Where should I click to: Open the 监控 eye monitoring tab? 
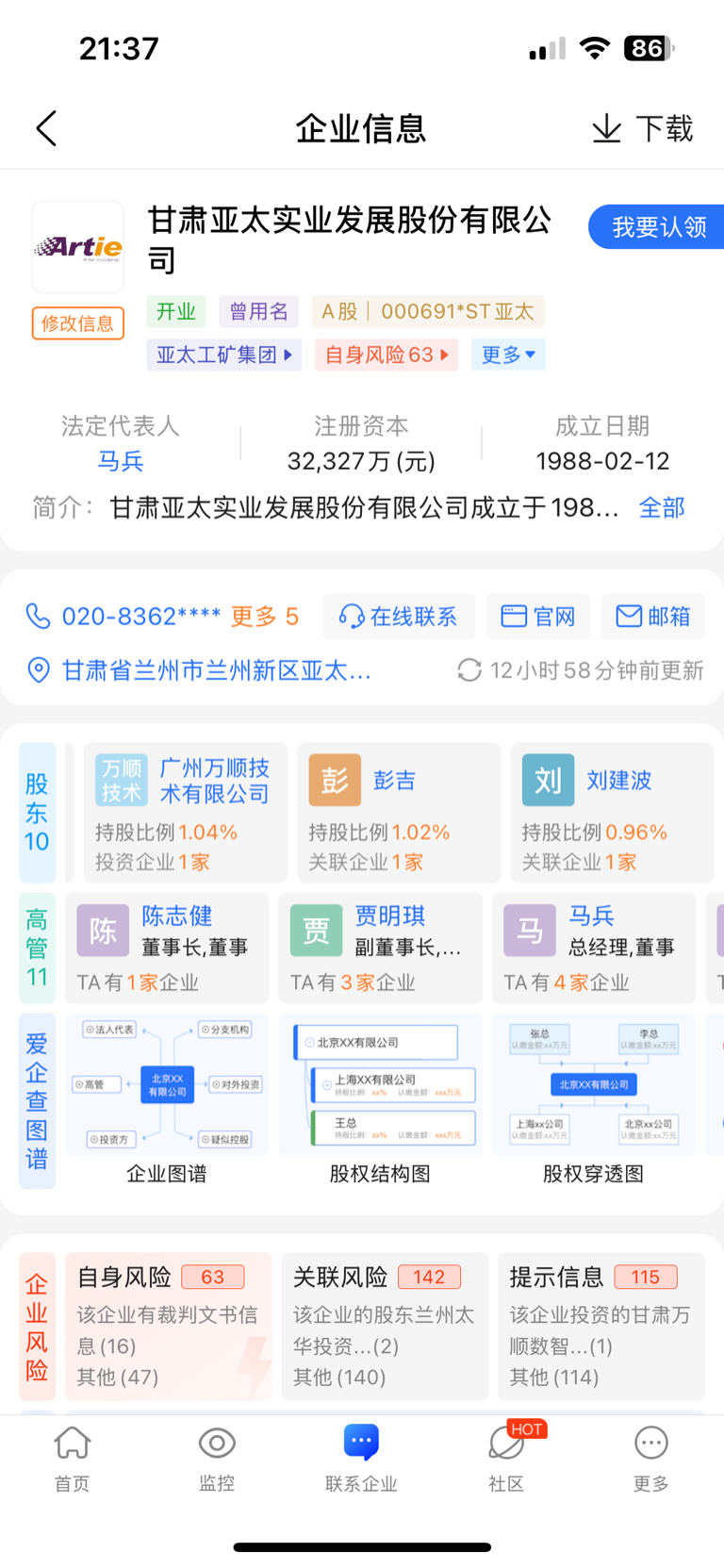click(x=217, y=1459)
